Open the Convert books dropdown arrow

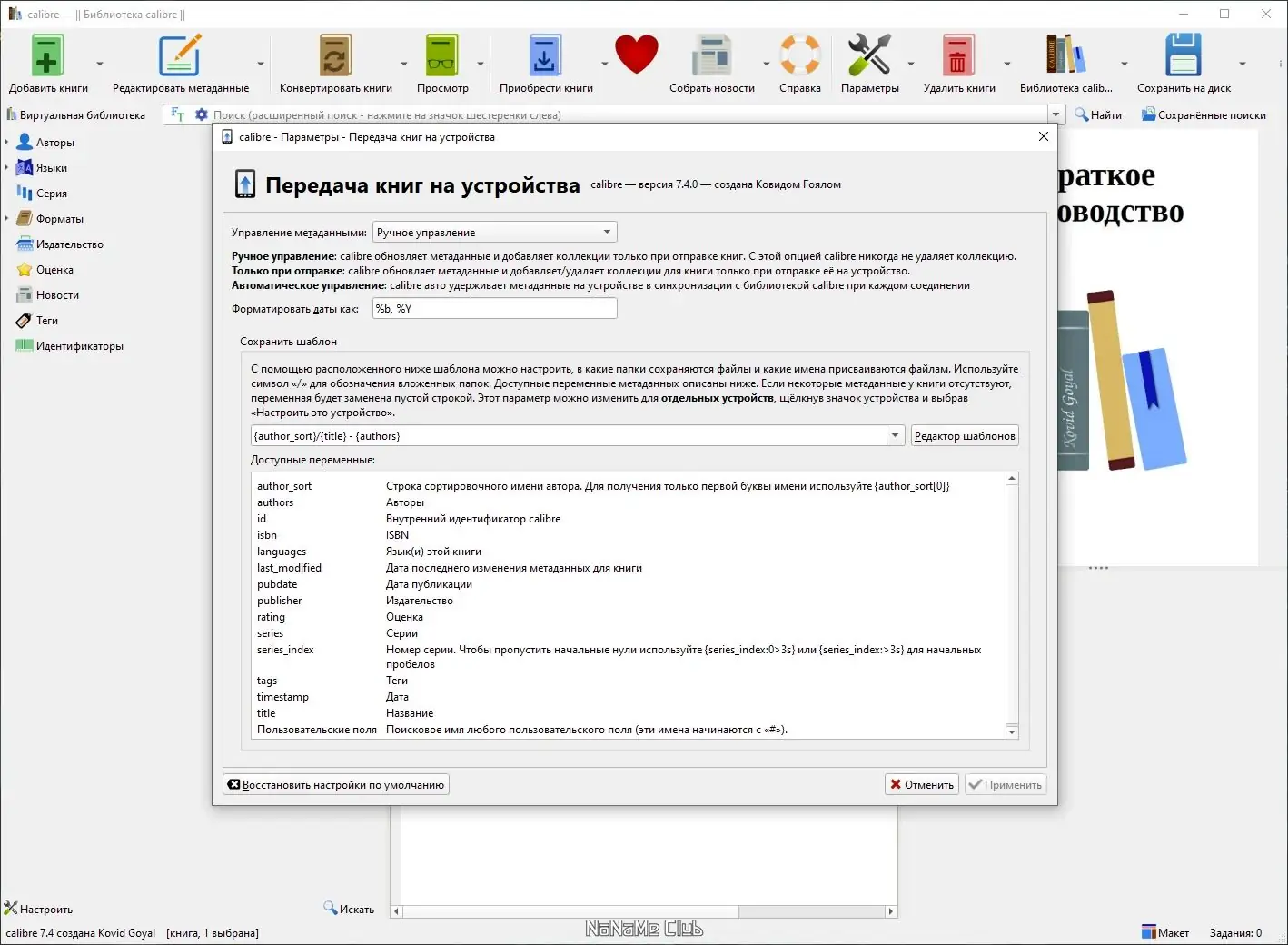[x=404, y=64]
